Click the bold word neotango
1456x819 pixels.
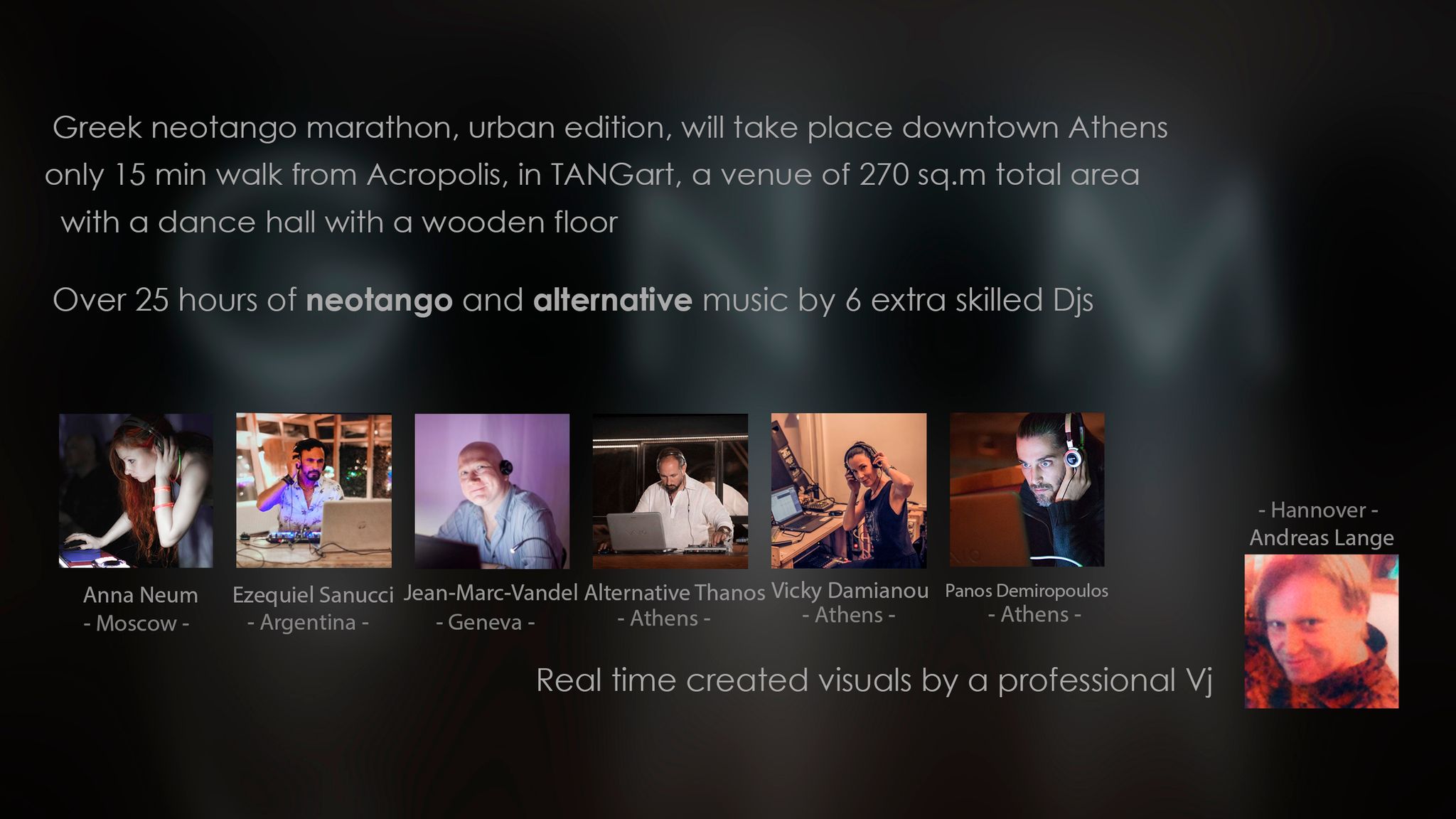click(379, 300)
